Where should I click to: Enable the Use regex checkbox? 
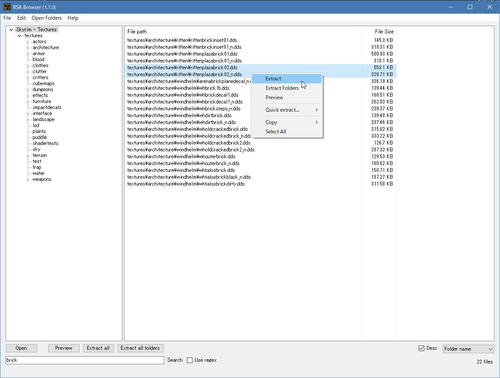(x=190, y=360)
